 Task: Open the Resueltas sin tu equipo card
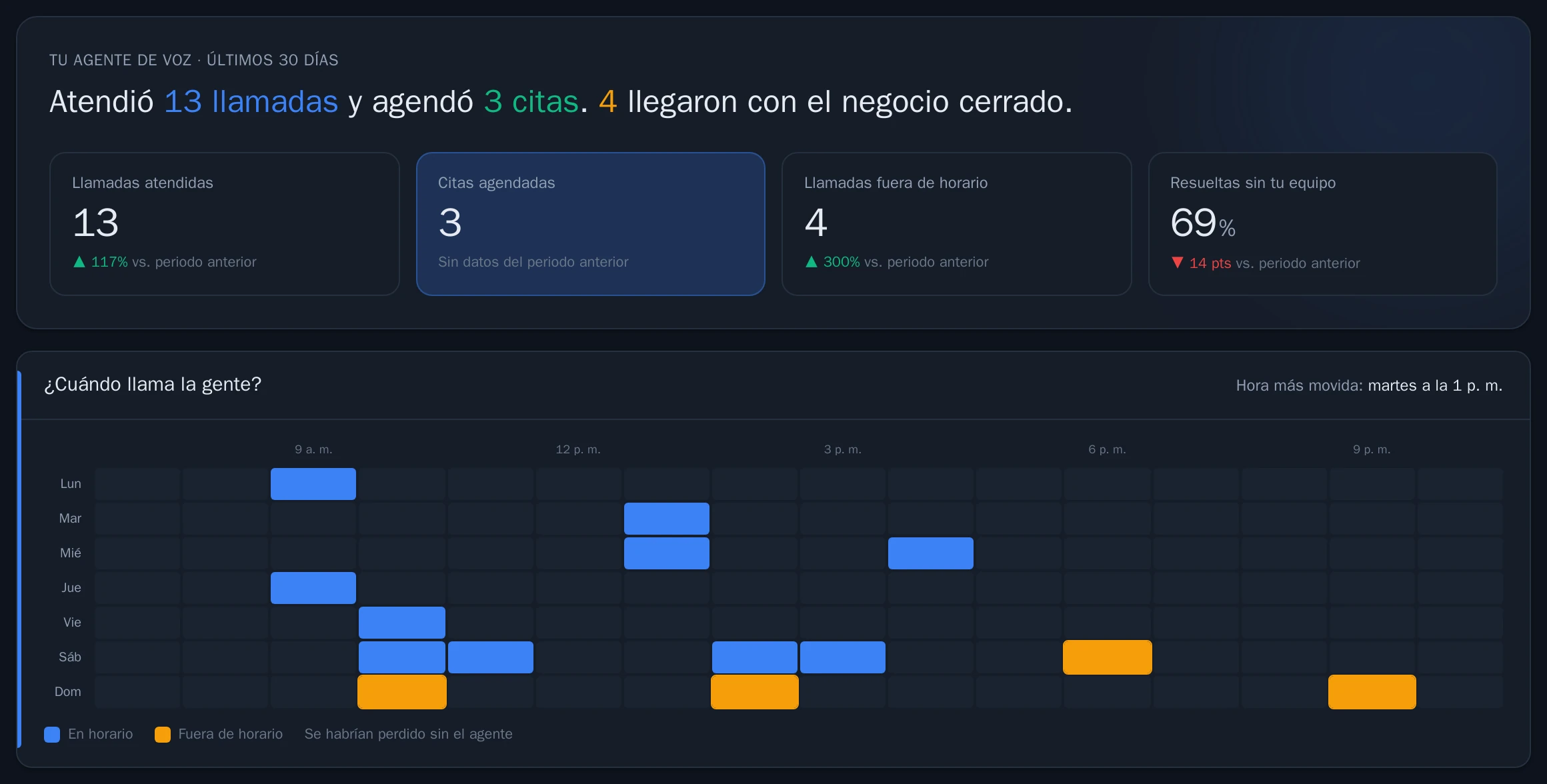click(1323, 224)
